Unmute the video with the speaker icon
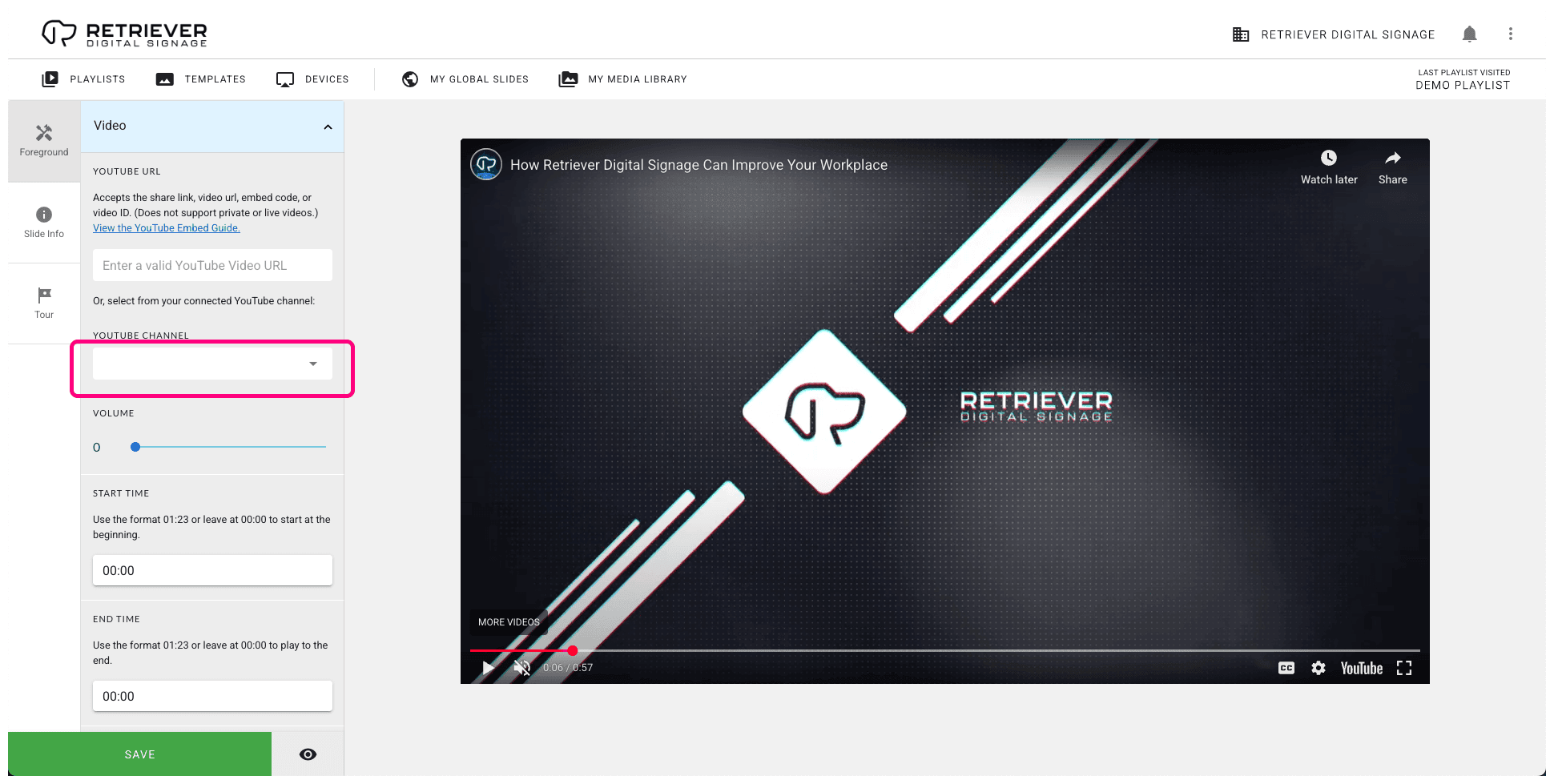 pos(522,668)
